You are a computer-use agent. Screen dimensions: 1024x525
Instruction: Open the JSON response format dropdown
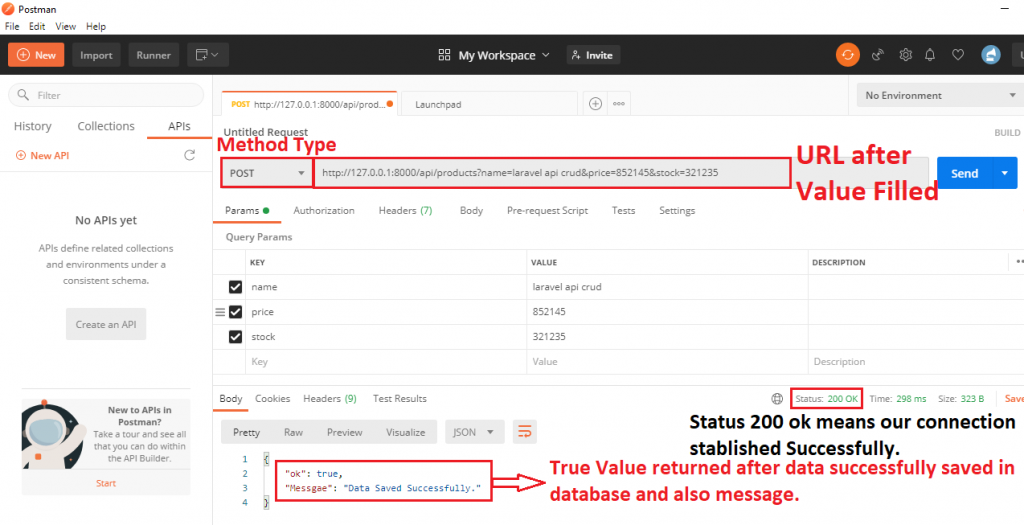tap(475, 432)
